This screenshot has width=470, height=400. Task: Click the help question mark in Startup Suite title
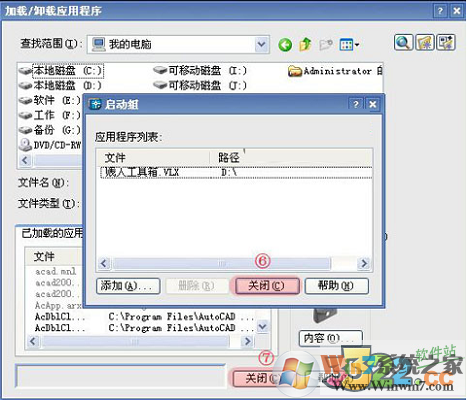356,104
